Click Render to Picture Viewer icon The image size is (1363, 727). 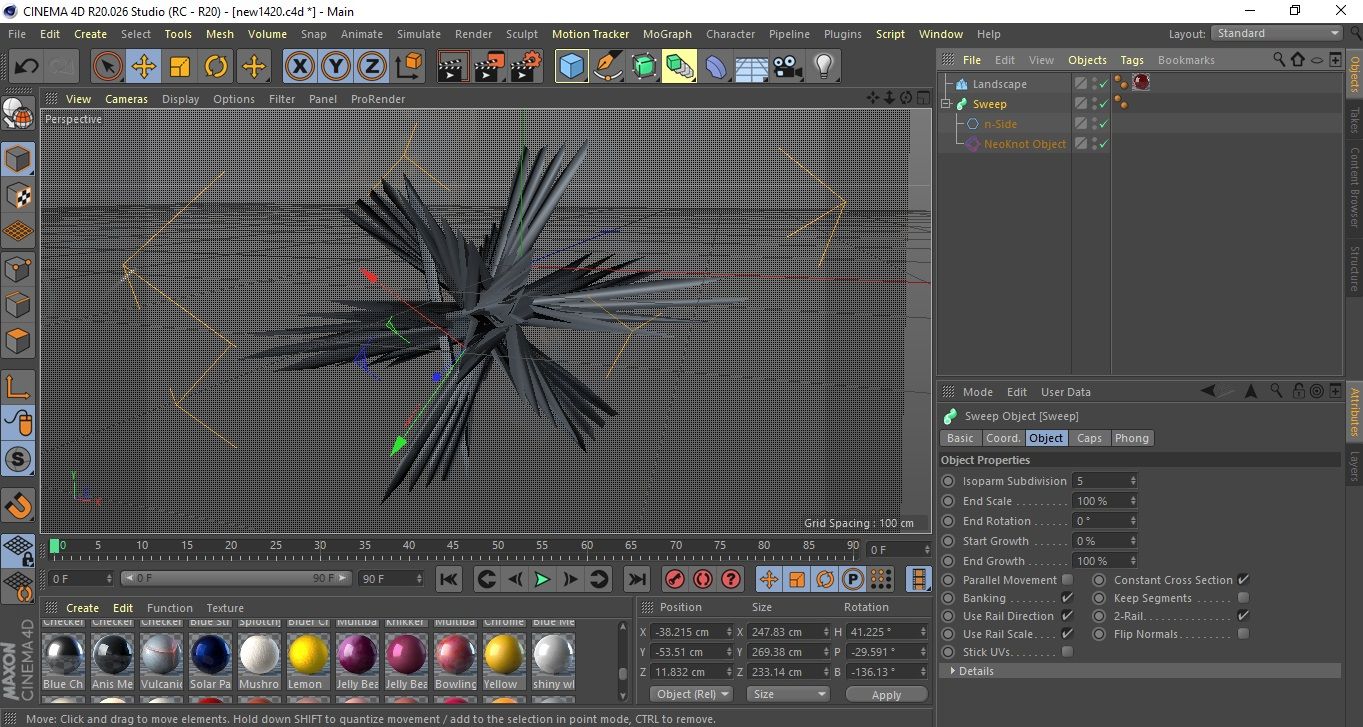(489, 67)
